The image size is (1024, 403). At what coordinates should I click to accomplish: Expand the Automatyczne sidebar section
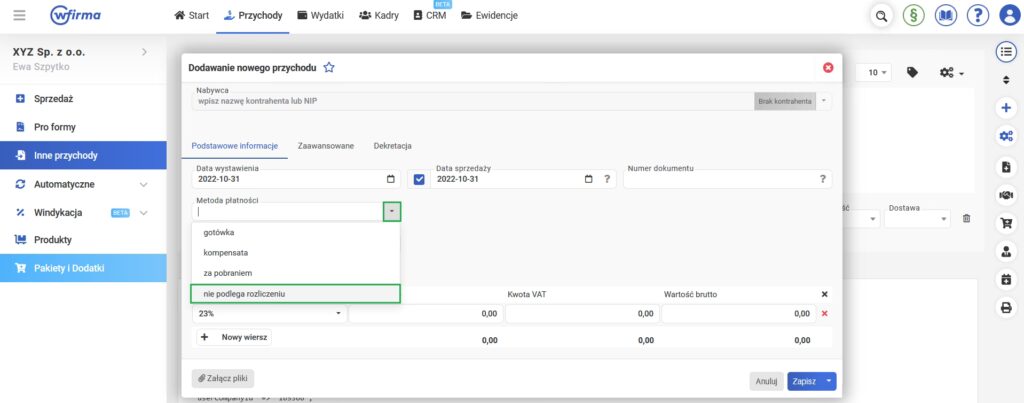[x=143, y=184]
